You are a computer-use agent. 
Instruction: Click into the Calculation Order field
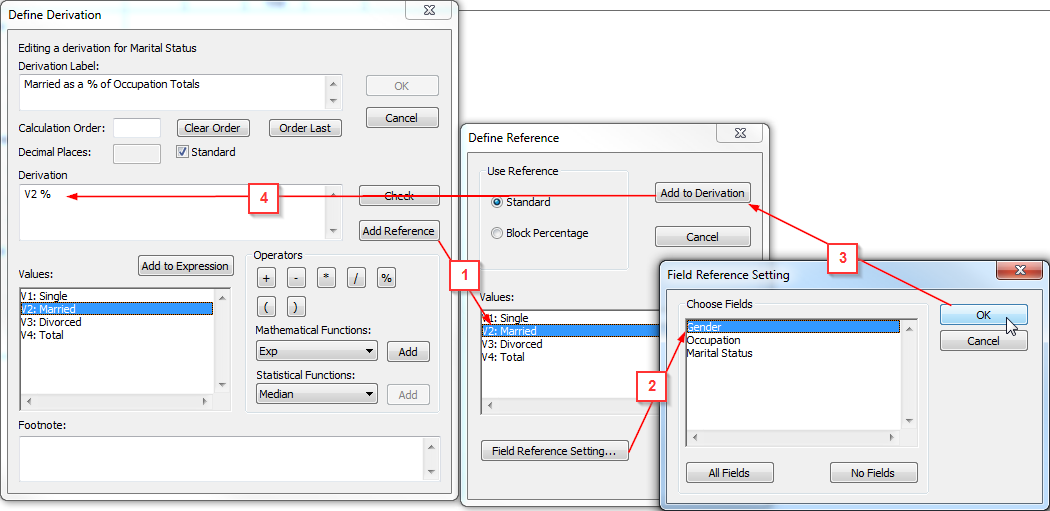(x=137, y=128)
